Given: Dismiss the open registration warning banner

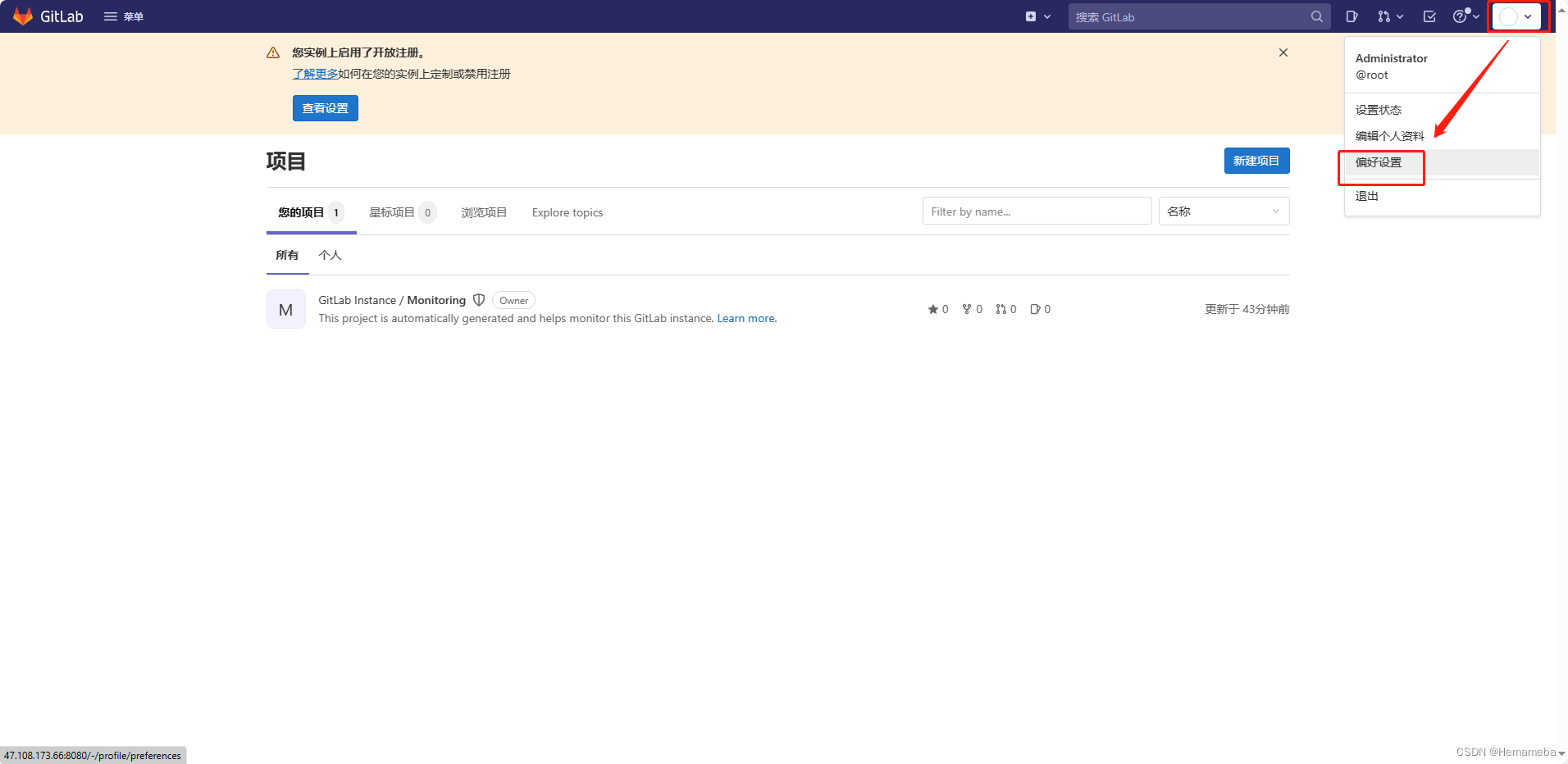Looking at the screenshot, I should pos(1283,52).
